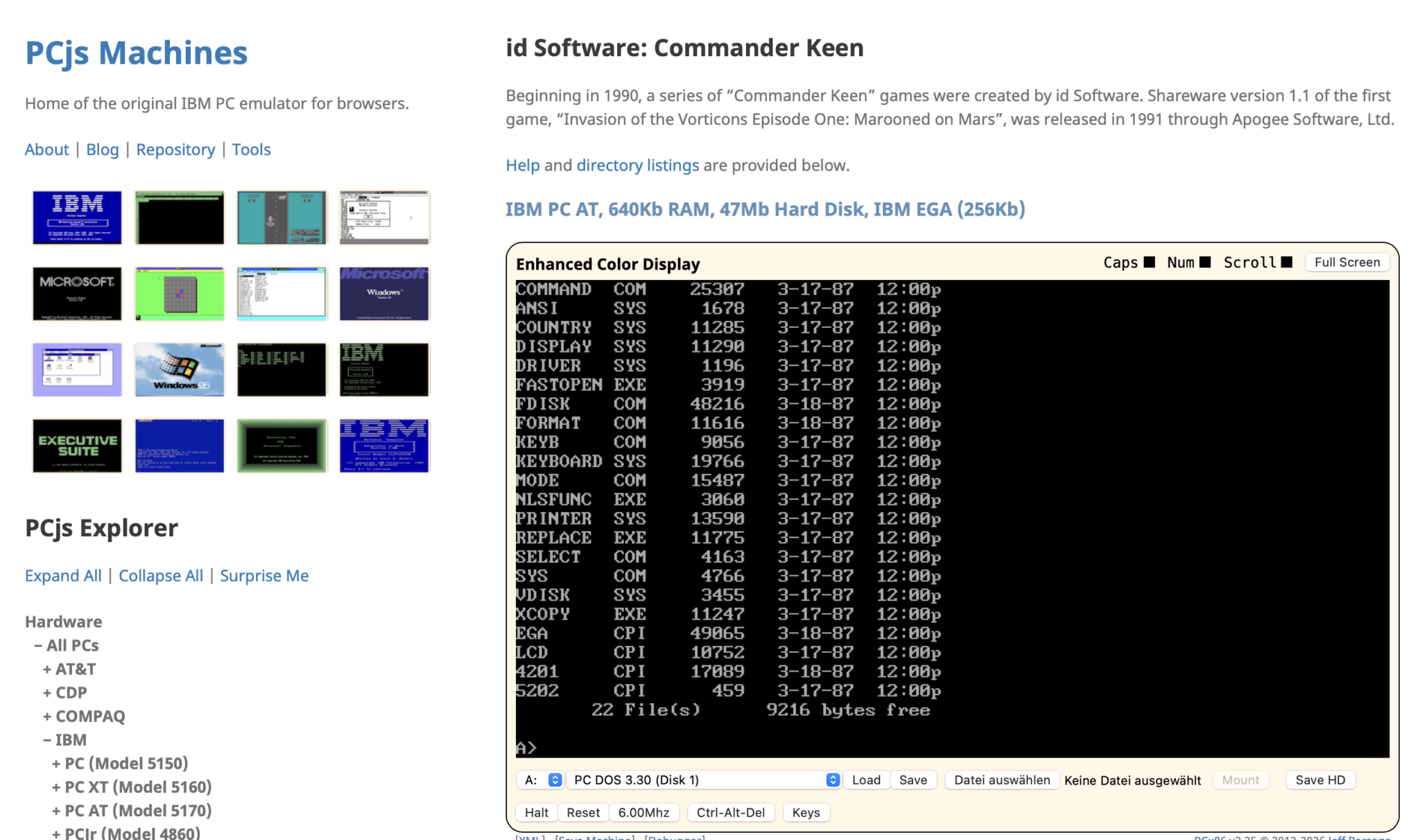Screen dimensions: 1420x840
Task: Collapse the IBM tree node
Action: click(65, 740)
